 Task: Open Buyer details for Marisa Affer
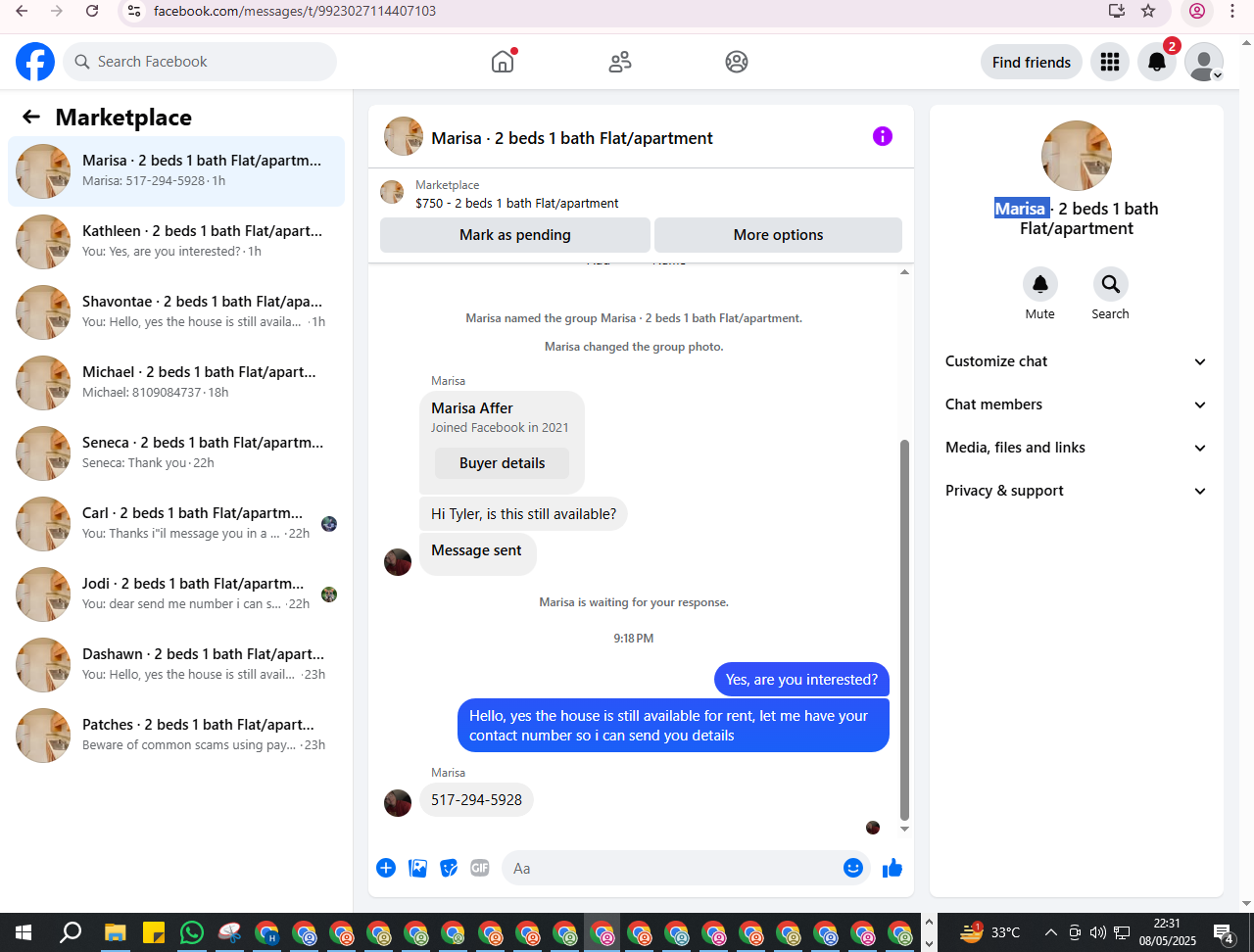[x=503, y=463]
